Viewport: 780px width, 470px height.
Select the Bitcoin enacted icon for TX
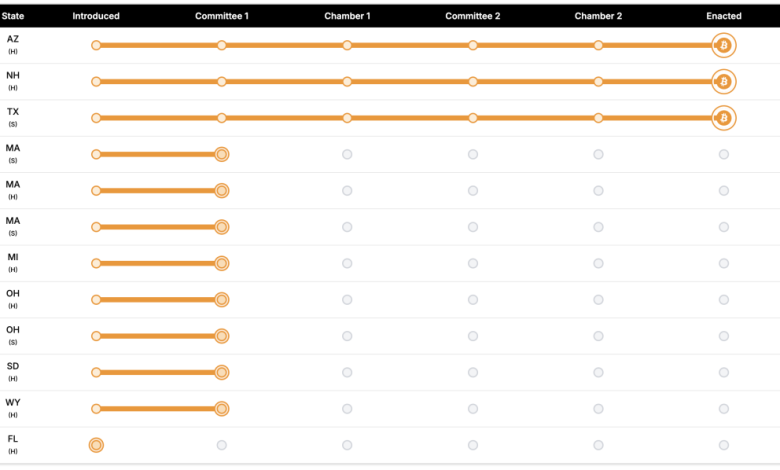(723, 118)
